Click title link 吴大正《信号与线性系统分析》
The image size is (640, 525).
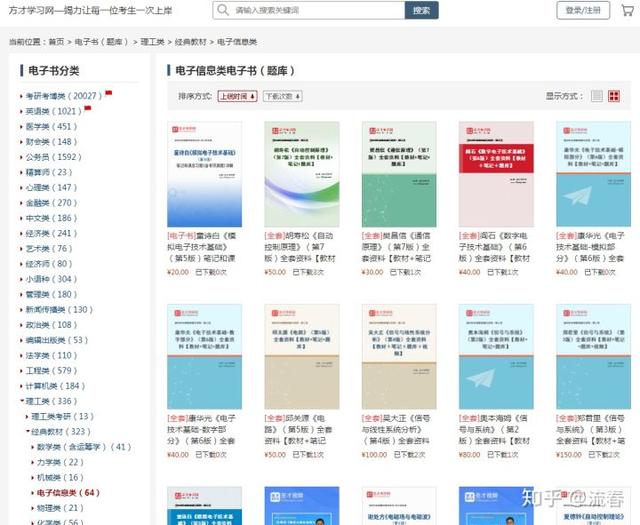click(x=396, y=429)
